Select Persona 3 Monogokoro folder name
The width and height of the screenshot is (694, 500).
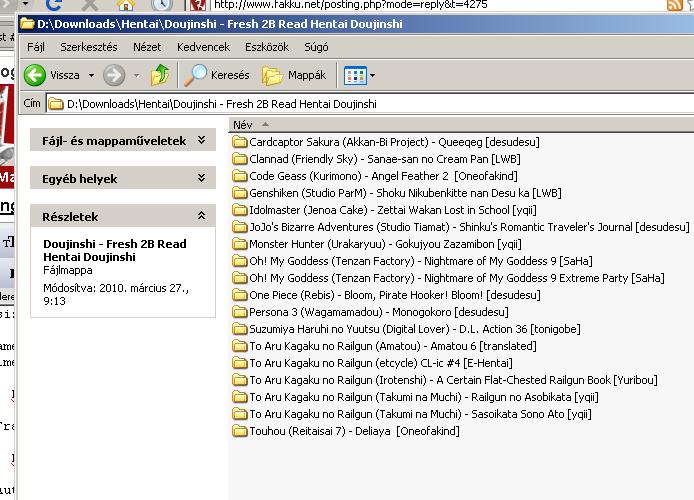[379, 312]
